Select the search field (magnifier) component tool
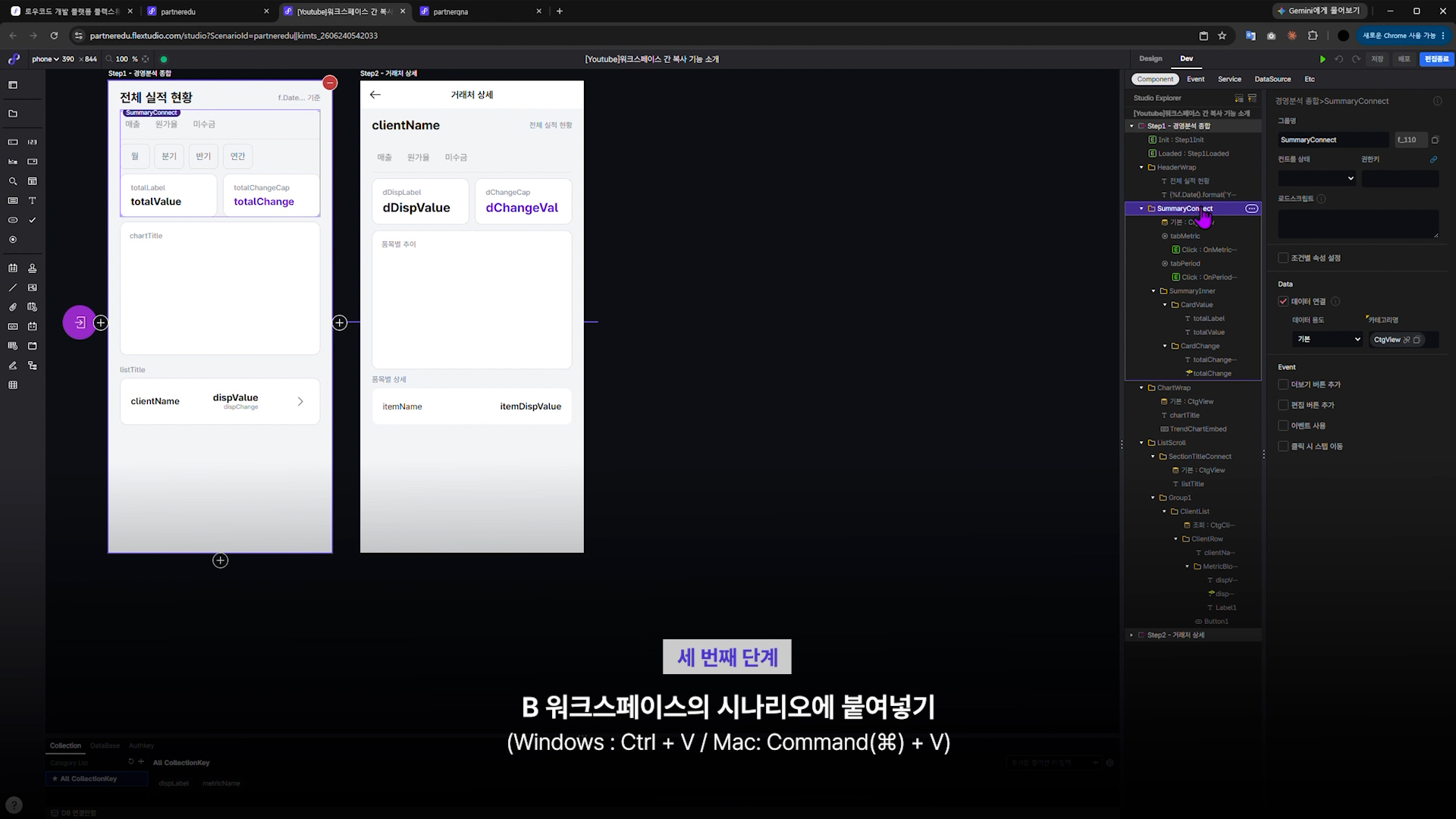1456x819 pixels. 13,181
